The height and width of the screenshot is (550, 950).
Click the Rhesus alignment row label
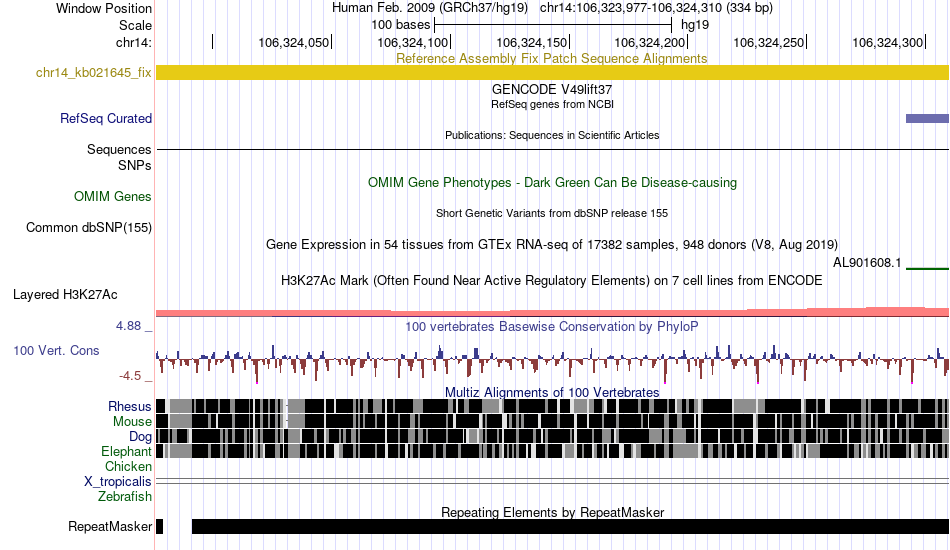click(x=130, y=406)
